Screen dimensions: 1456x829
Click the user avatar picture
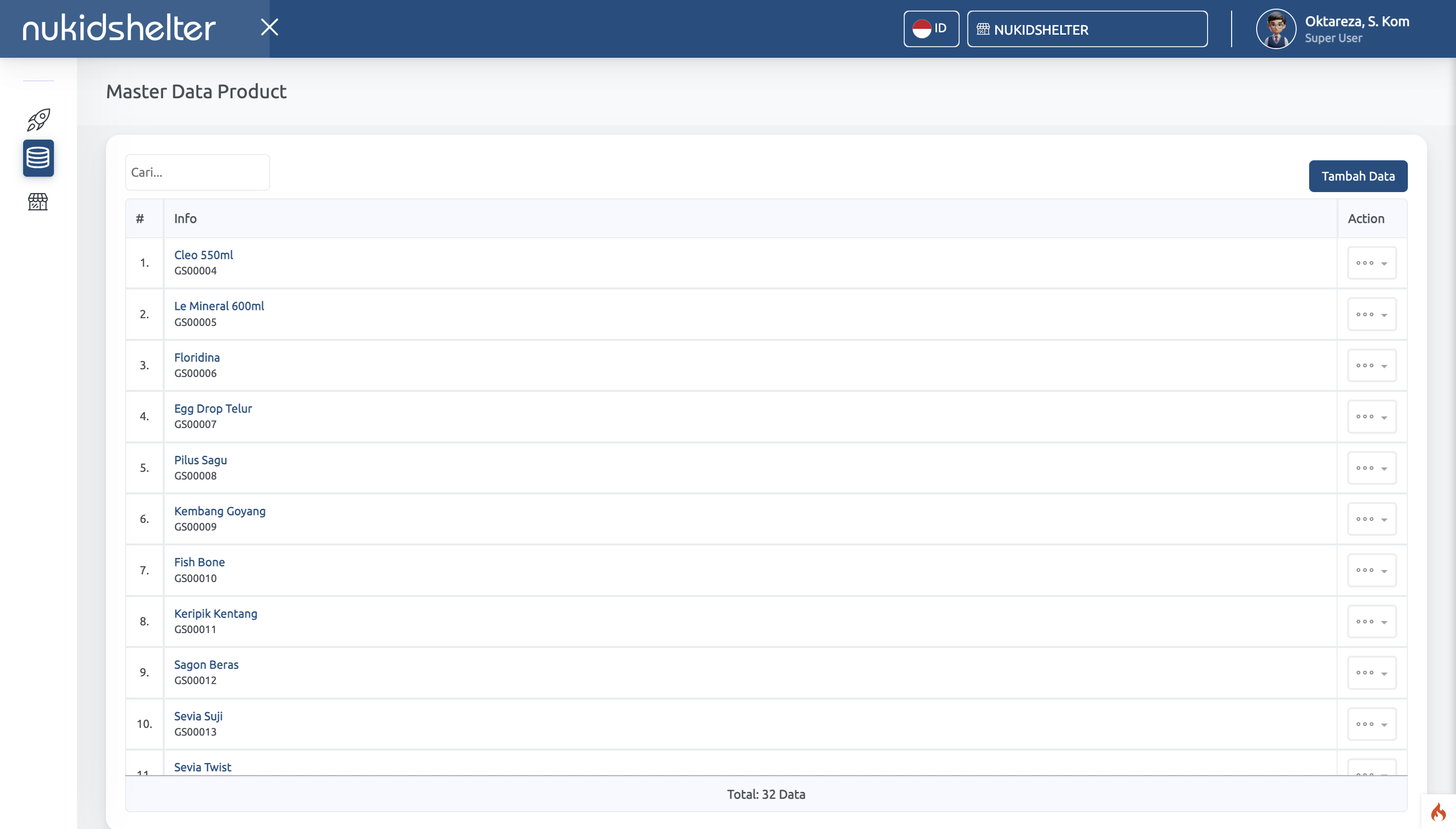[x=1275, y=29]
